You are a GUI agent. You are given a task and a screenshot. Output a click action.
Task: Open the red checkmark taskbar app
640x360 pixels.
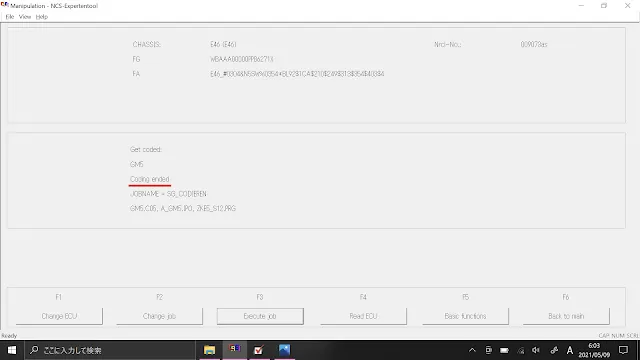pos(259,350)
